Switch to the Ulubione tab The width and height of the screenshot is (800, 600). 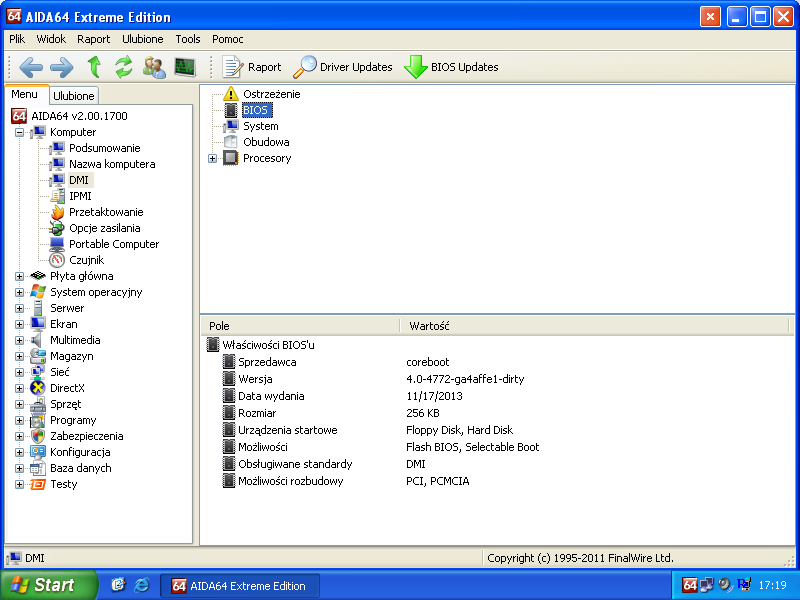click(x=73, y=95)
